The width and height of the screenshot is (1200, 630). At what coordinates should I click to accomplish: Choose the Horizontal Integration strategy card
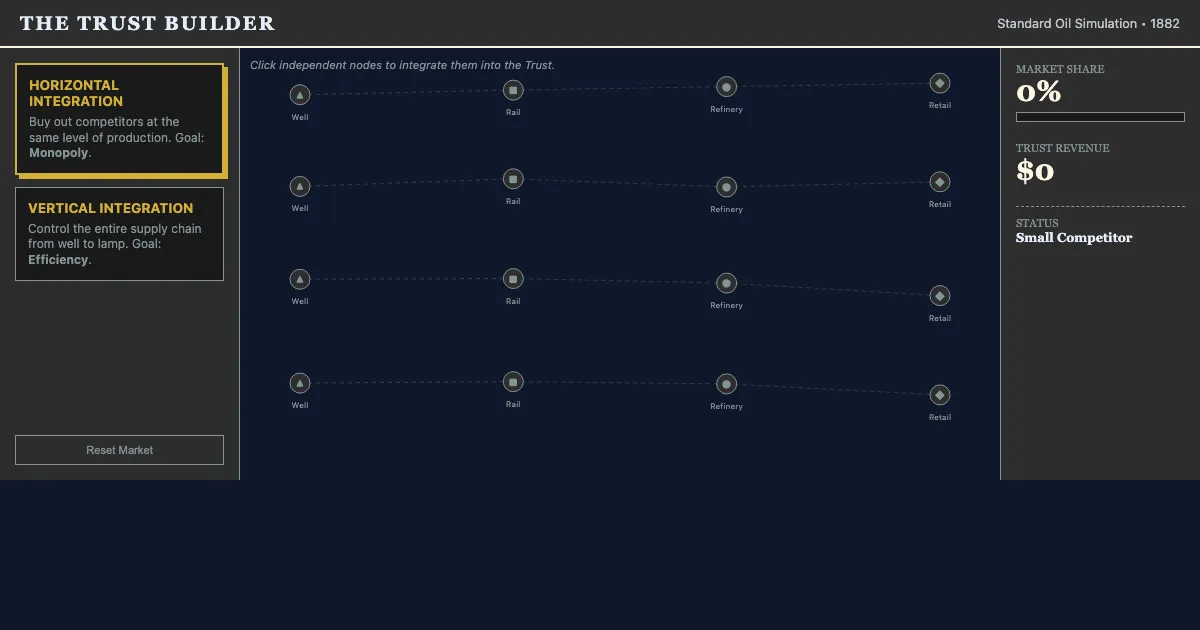point(120,119)
